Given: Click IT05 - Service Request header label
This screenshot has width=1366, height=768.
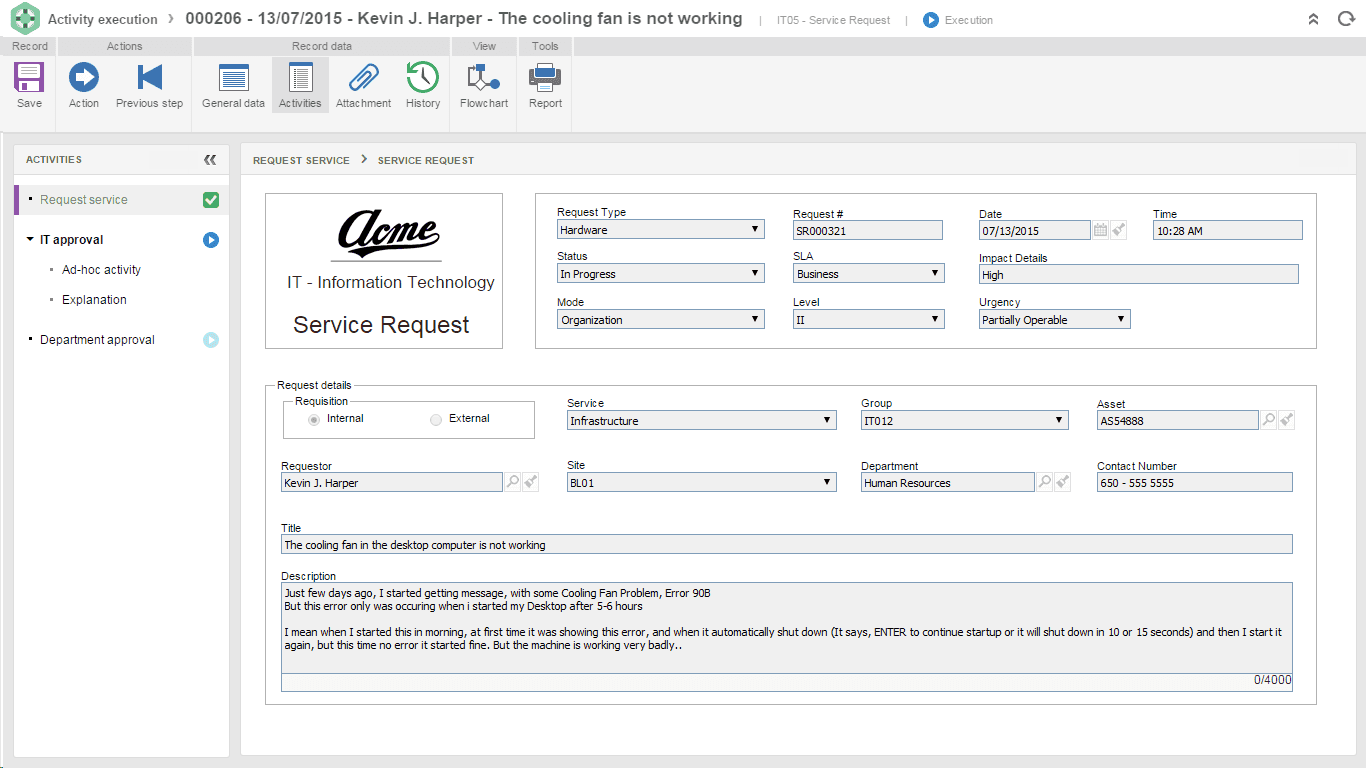Looking at the screenshot, I should 833,20.
